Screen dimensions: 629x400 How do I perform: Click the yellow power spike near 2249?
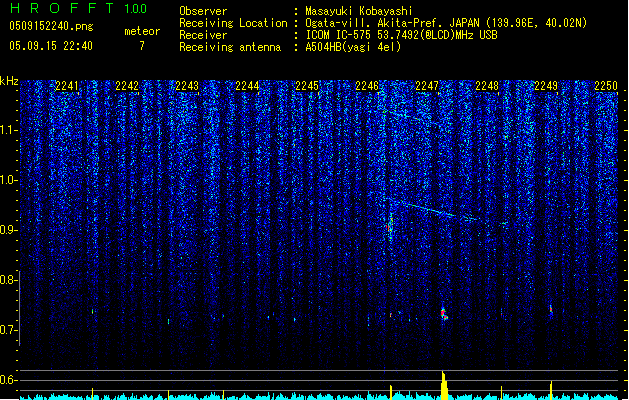click(551, 390)
